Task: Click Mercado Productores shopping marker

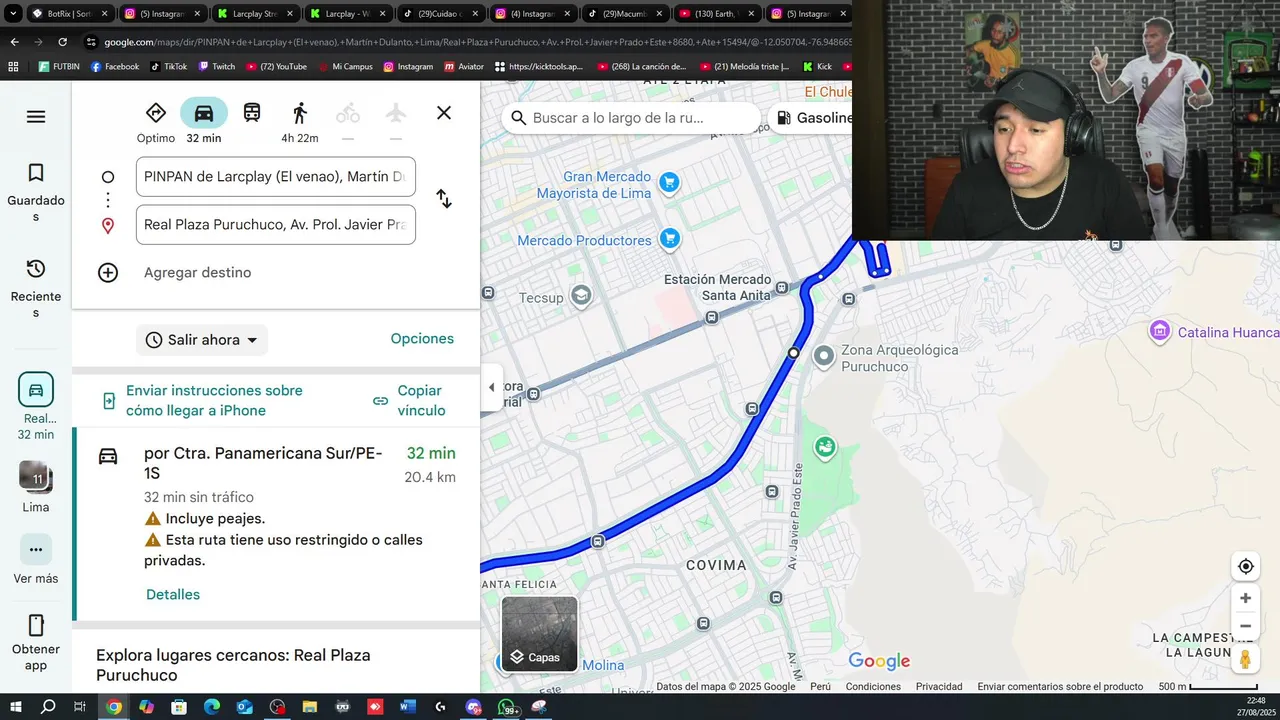Action: (x=670, y=238)
